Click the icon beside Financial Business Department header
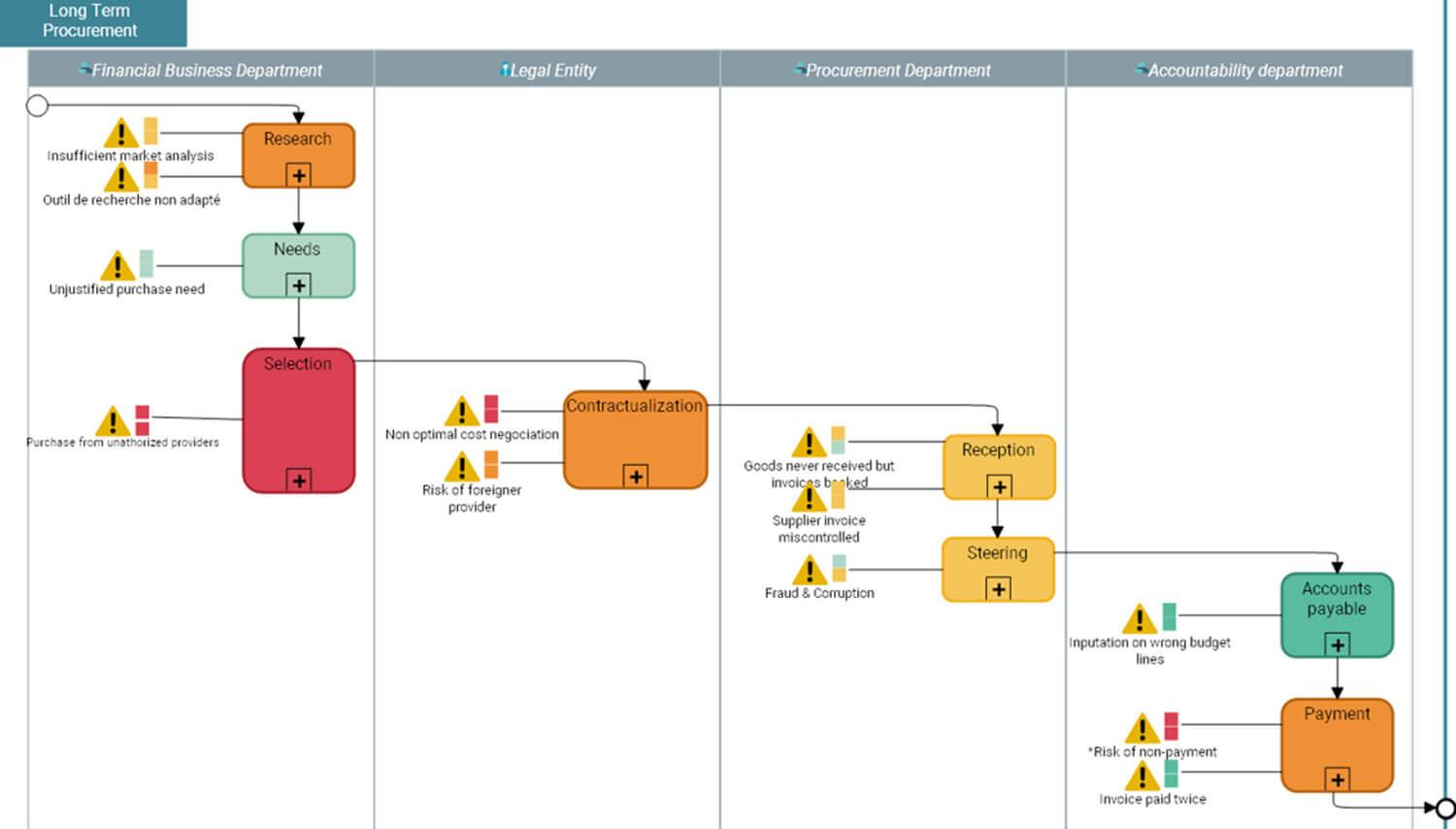 click(84, 69)
